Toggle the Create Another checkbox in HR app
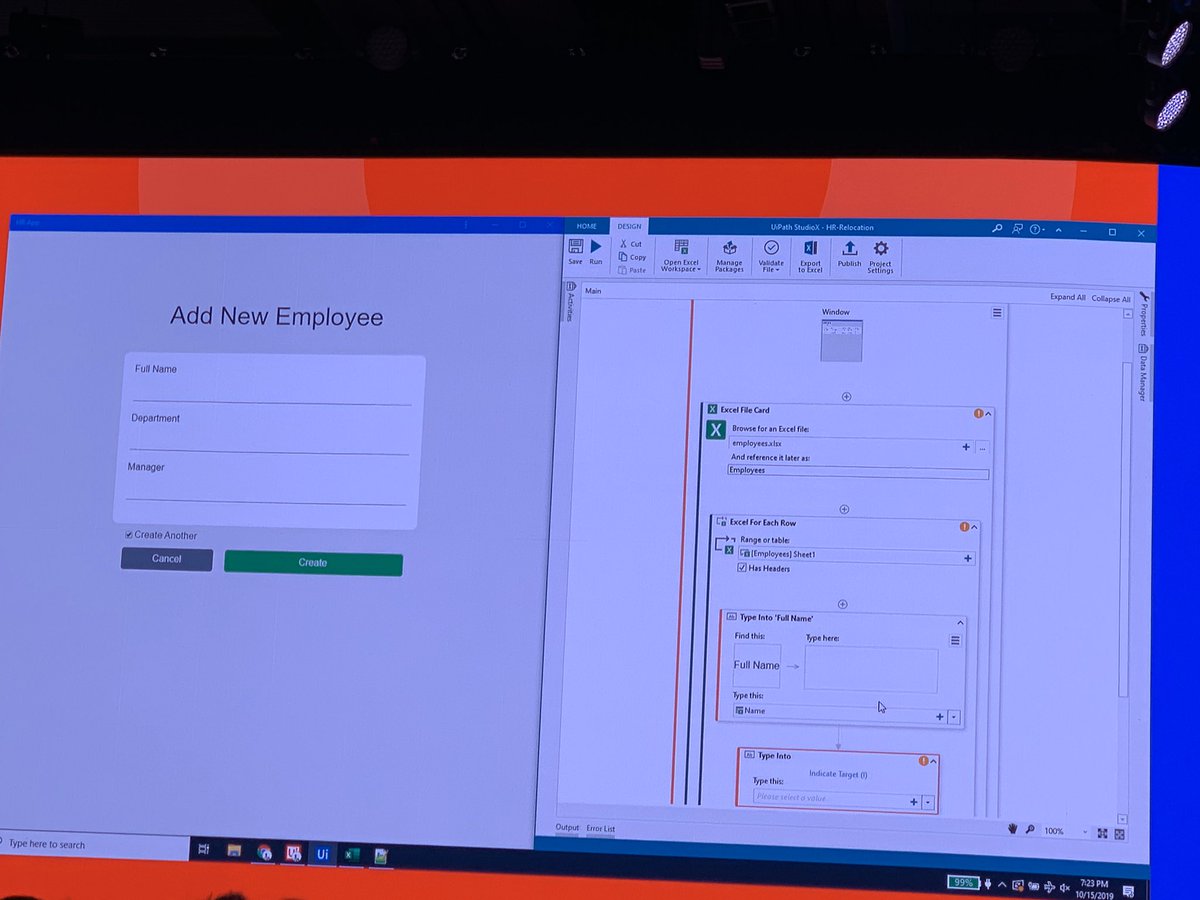Viewport: 1200px width, 900px height. [x=128, y=535]
